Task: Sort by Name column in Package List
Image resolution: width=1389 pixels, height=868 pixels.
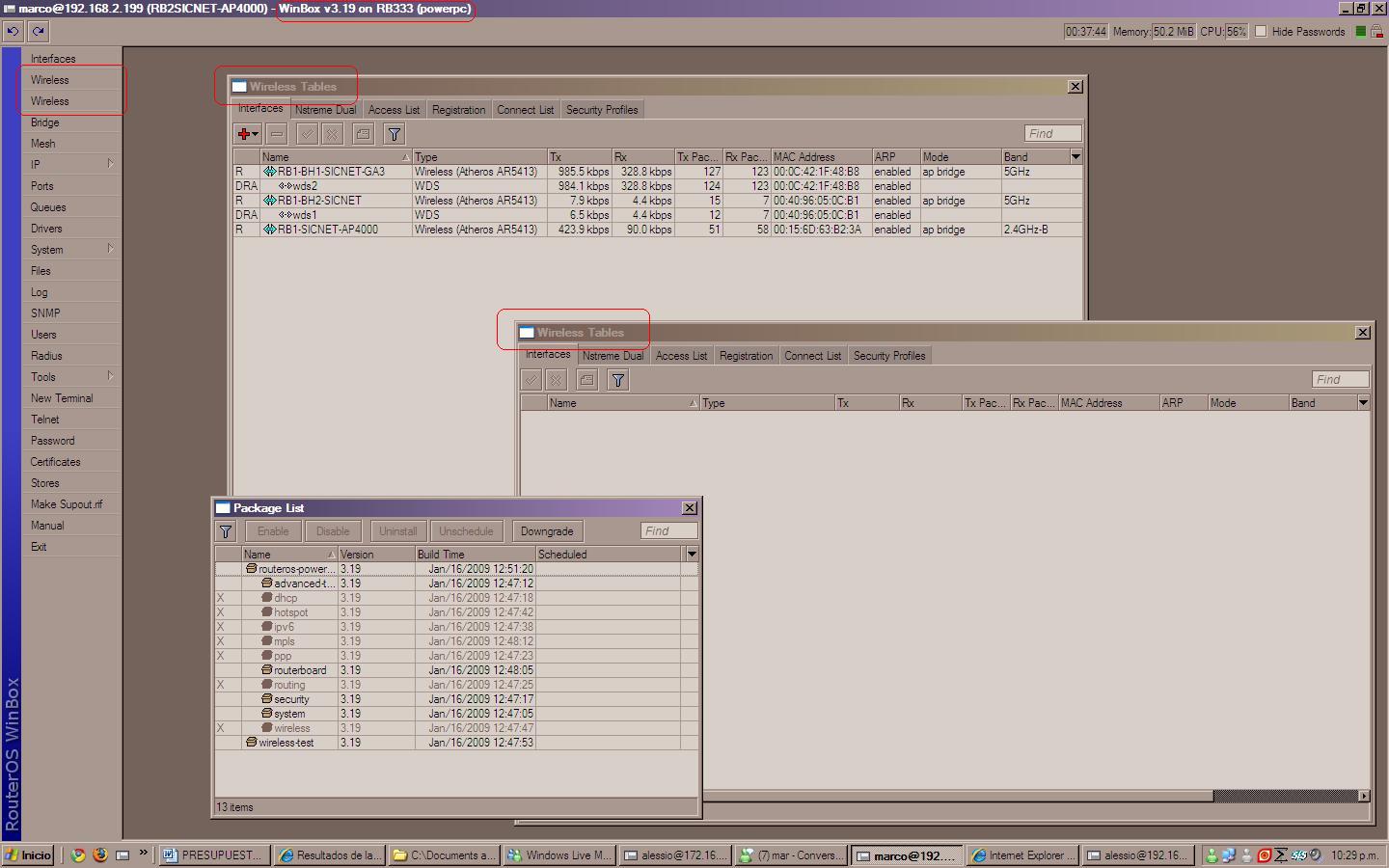Action: (289, 555)
